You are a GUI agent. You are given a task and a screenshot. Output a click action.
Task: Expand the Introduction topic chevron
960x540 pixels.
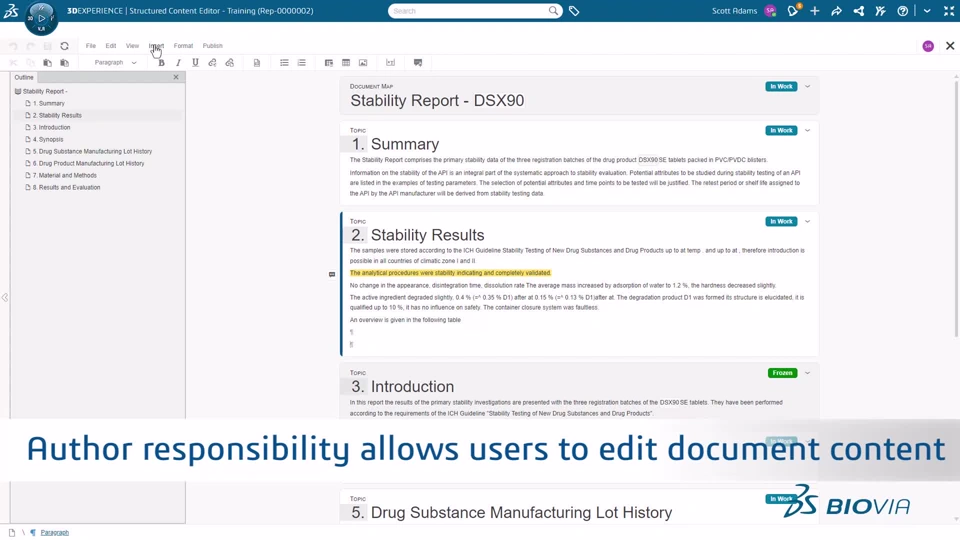(808, 373)
